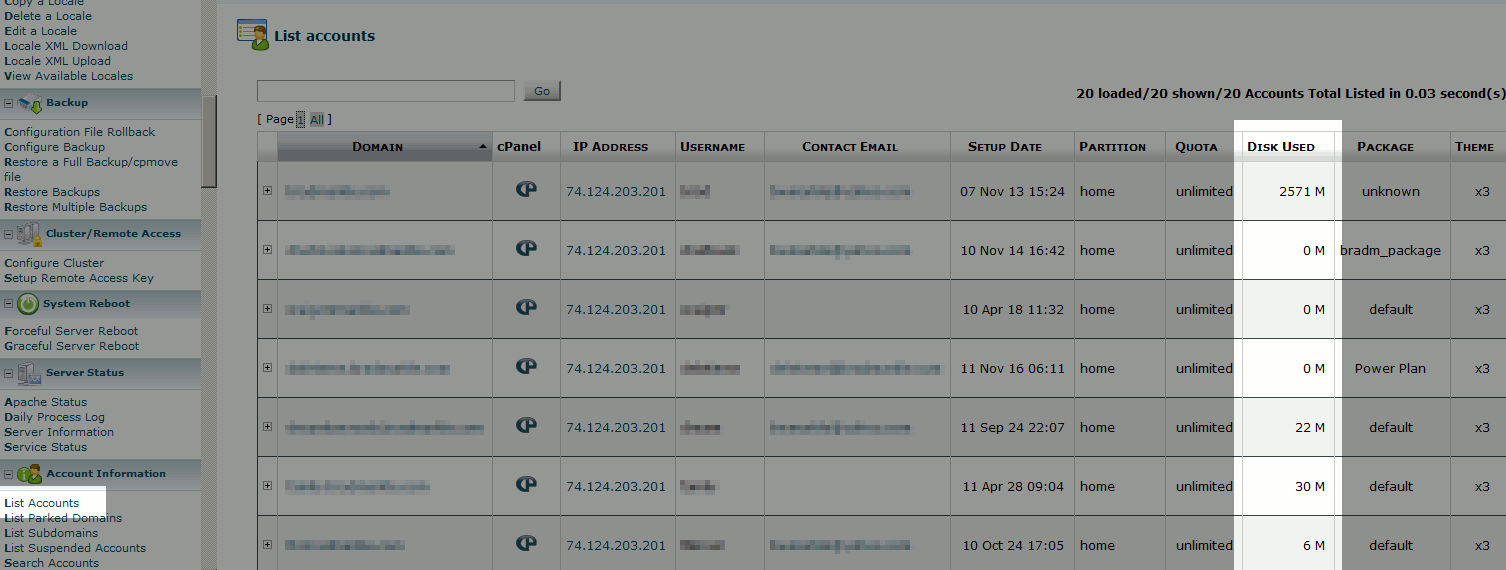Open cPanel icon in 11 Nov 16 row
The height and width of the screenshot is (570, 1506).
526,366
